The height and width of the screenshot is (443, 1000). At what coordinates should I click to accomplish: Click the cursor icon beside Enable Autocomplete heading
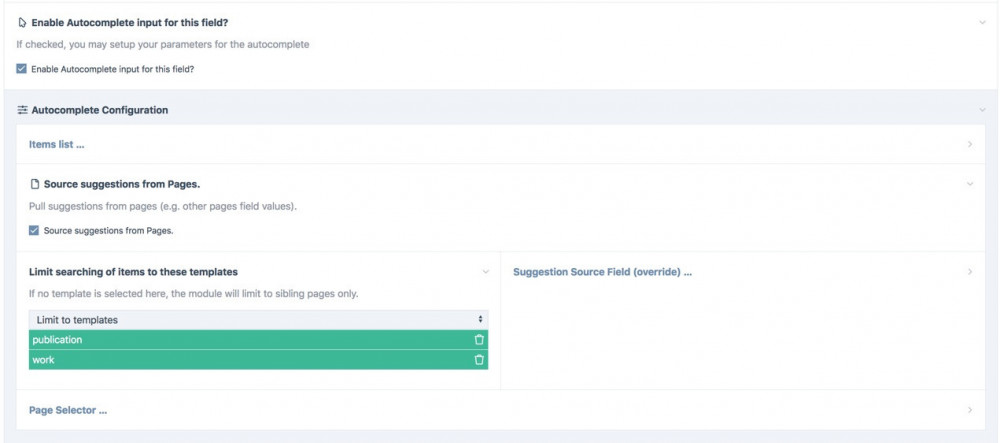[x=23, y=22]
